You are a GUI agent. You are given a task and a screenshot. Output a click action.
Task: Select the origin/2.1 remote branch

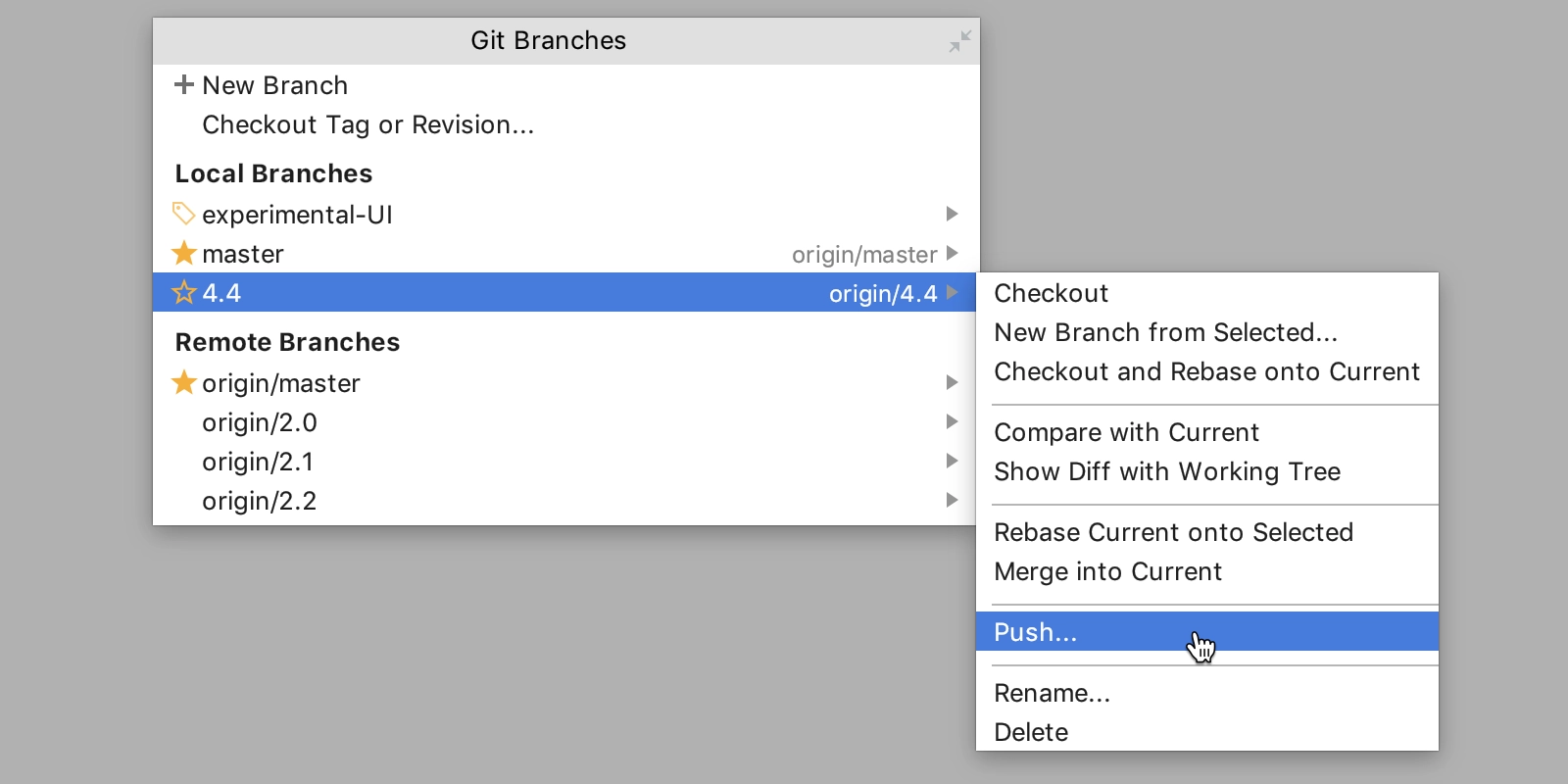tap(258, 462)
